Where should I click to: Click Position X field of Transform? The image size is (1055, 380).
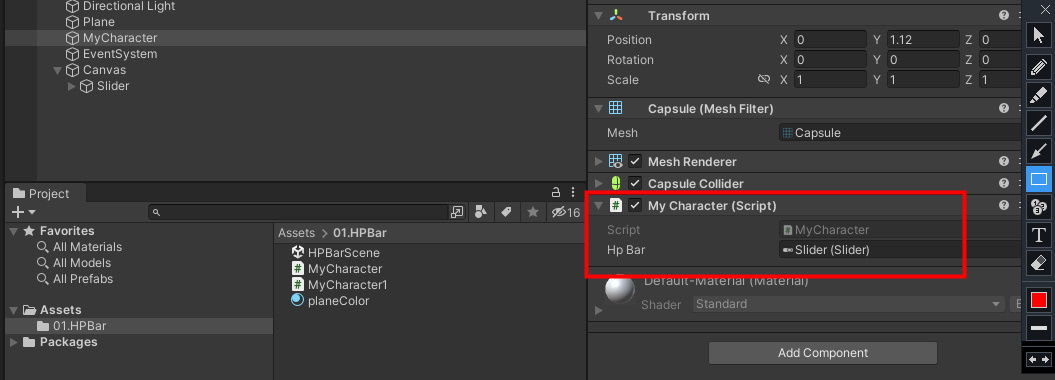[830, 40]
